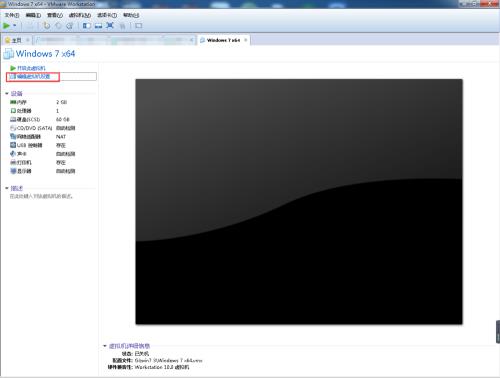Close the Windows 7 x64 tab
The height and width of the screenshot is (378, 500).
[246, 40]
